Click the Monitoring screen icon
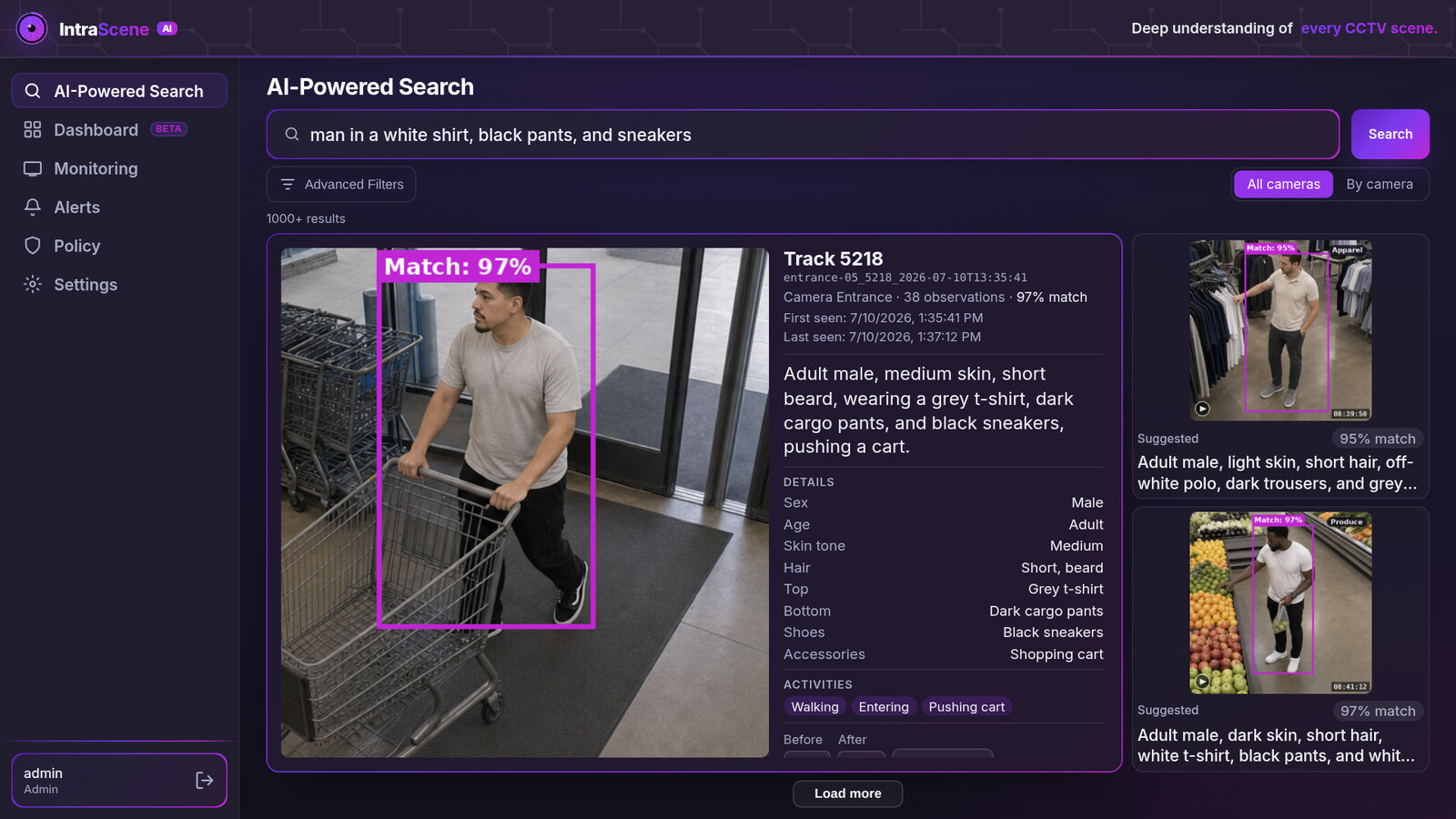 pos(33,168)
